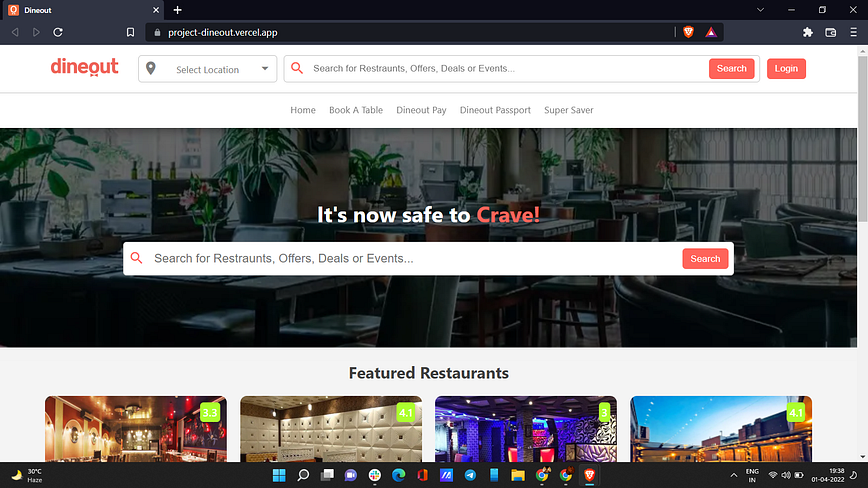This screenshot has height=488, width=868.
Task: Open the Brave wallet icon
Action: tap(830, 32)
